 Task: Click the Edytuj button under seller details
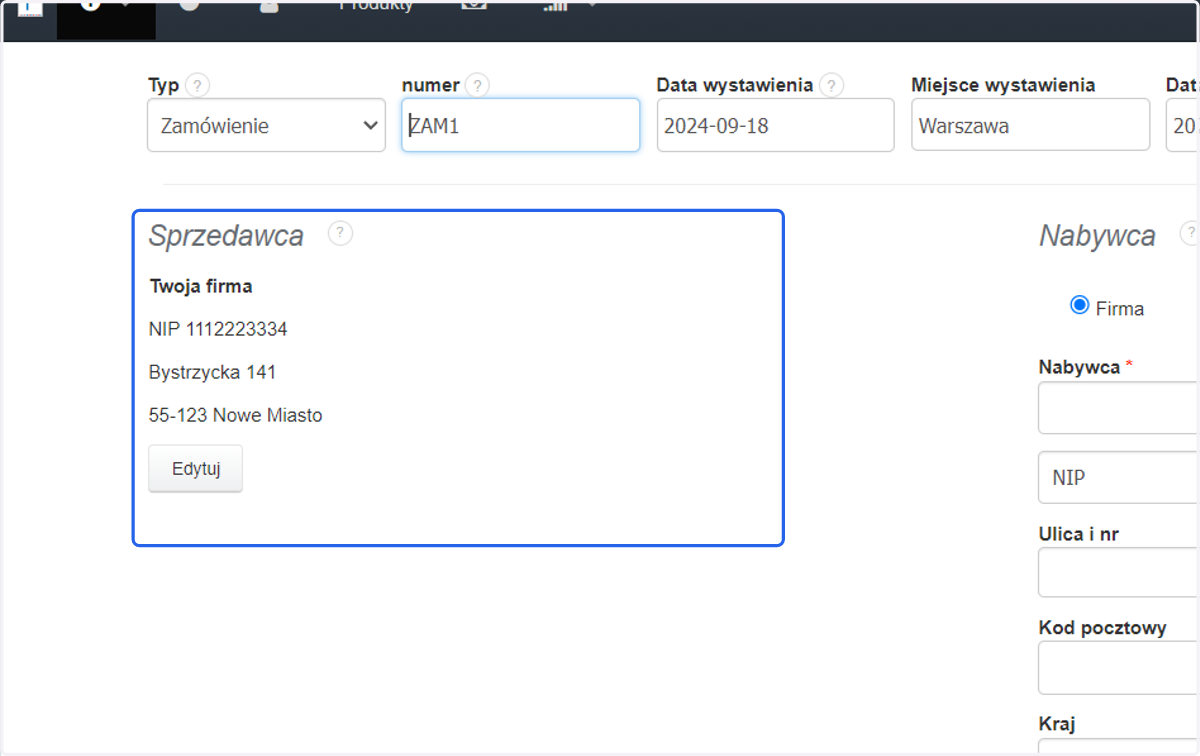195,468
